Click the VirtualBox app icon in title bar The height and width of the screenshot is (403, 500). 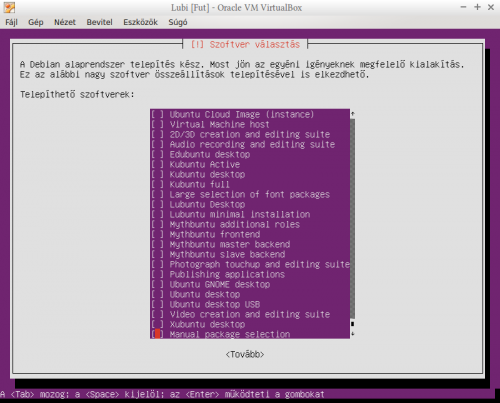(10, 7)
